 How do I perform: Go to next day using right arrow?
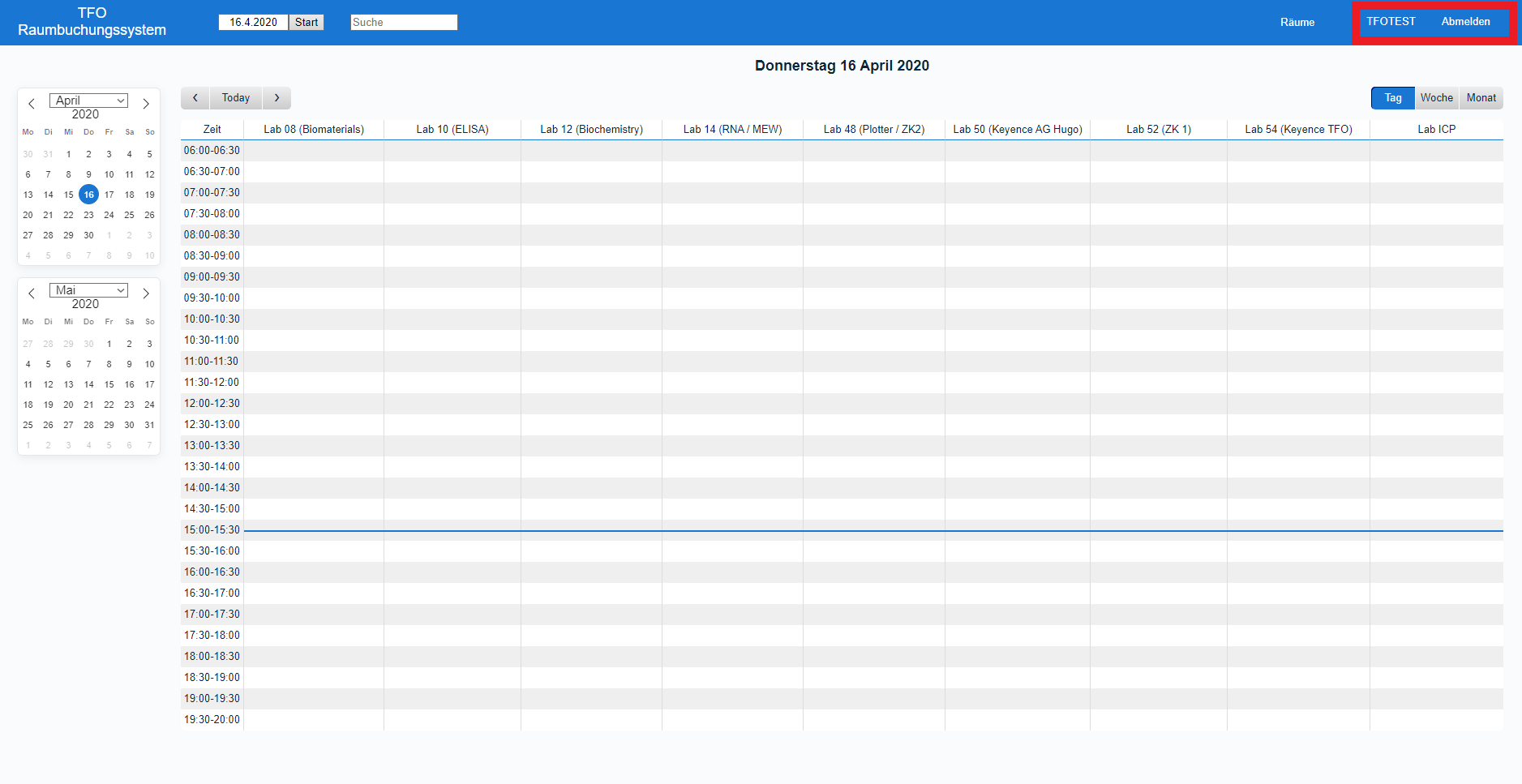pyautogui.click(x=277, y=98)
